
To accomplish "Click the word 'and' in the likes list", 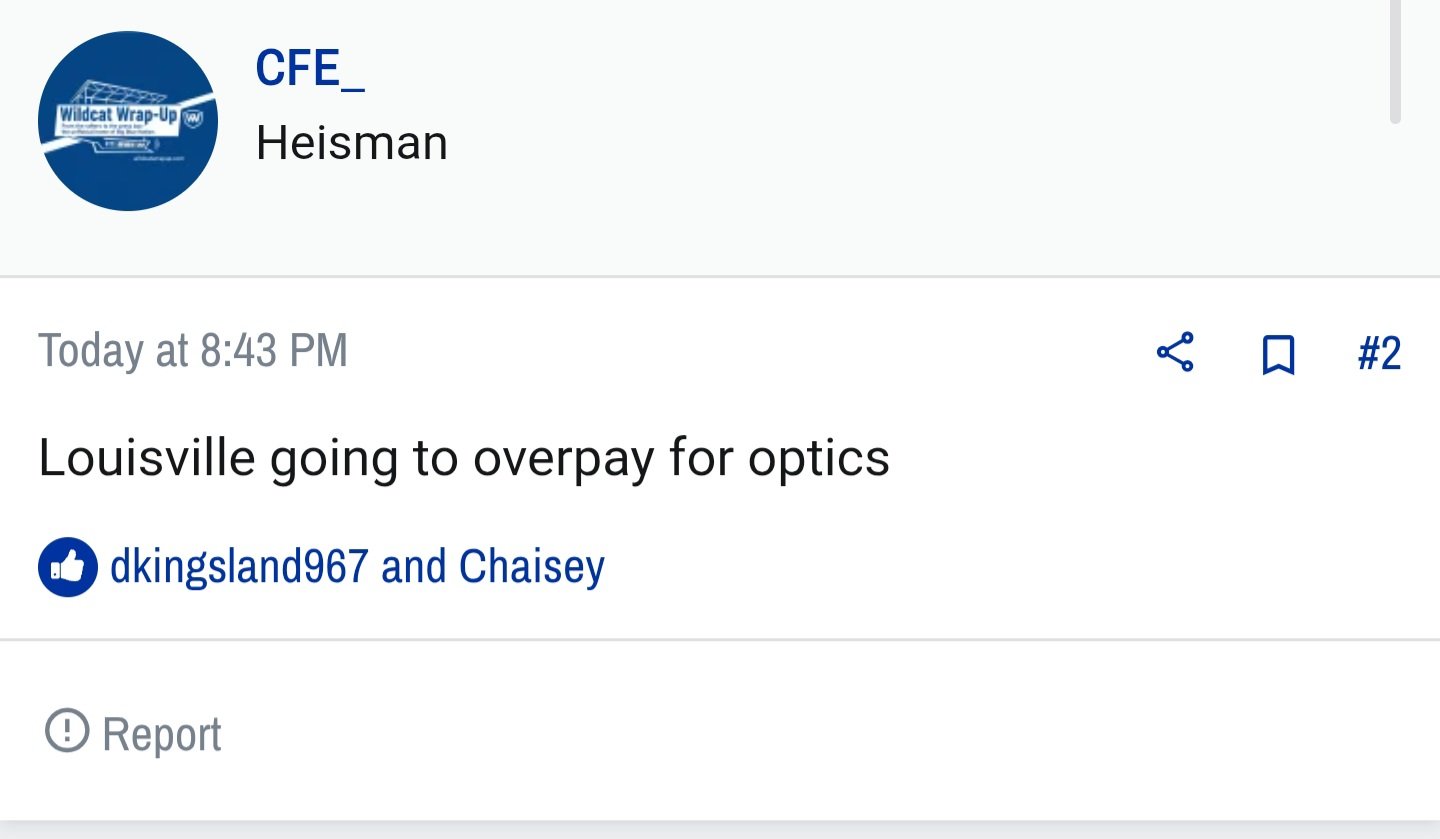I will tap(414, 566).
